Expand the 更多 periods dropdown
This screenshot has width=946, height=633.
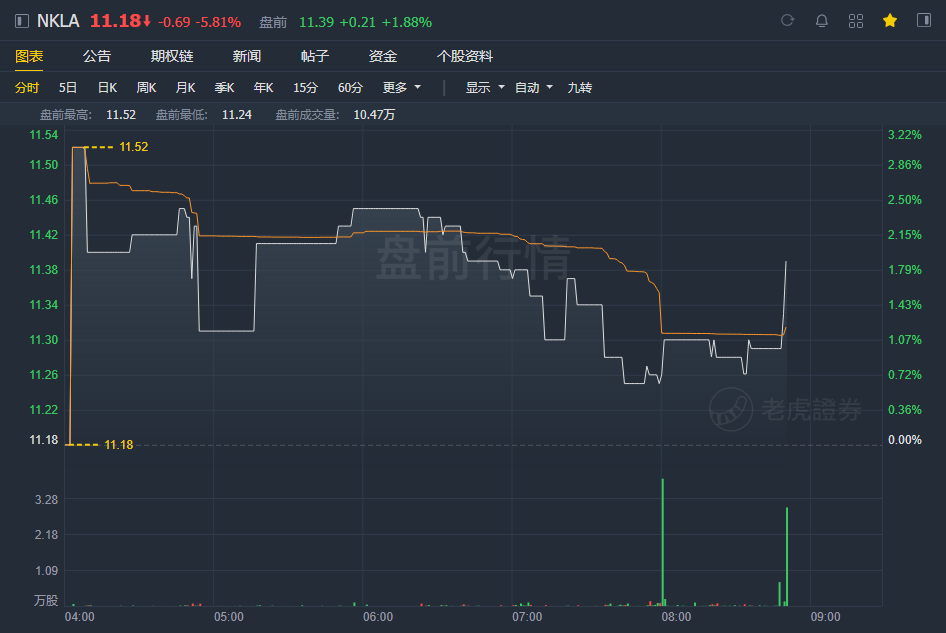(402, 88)
